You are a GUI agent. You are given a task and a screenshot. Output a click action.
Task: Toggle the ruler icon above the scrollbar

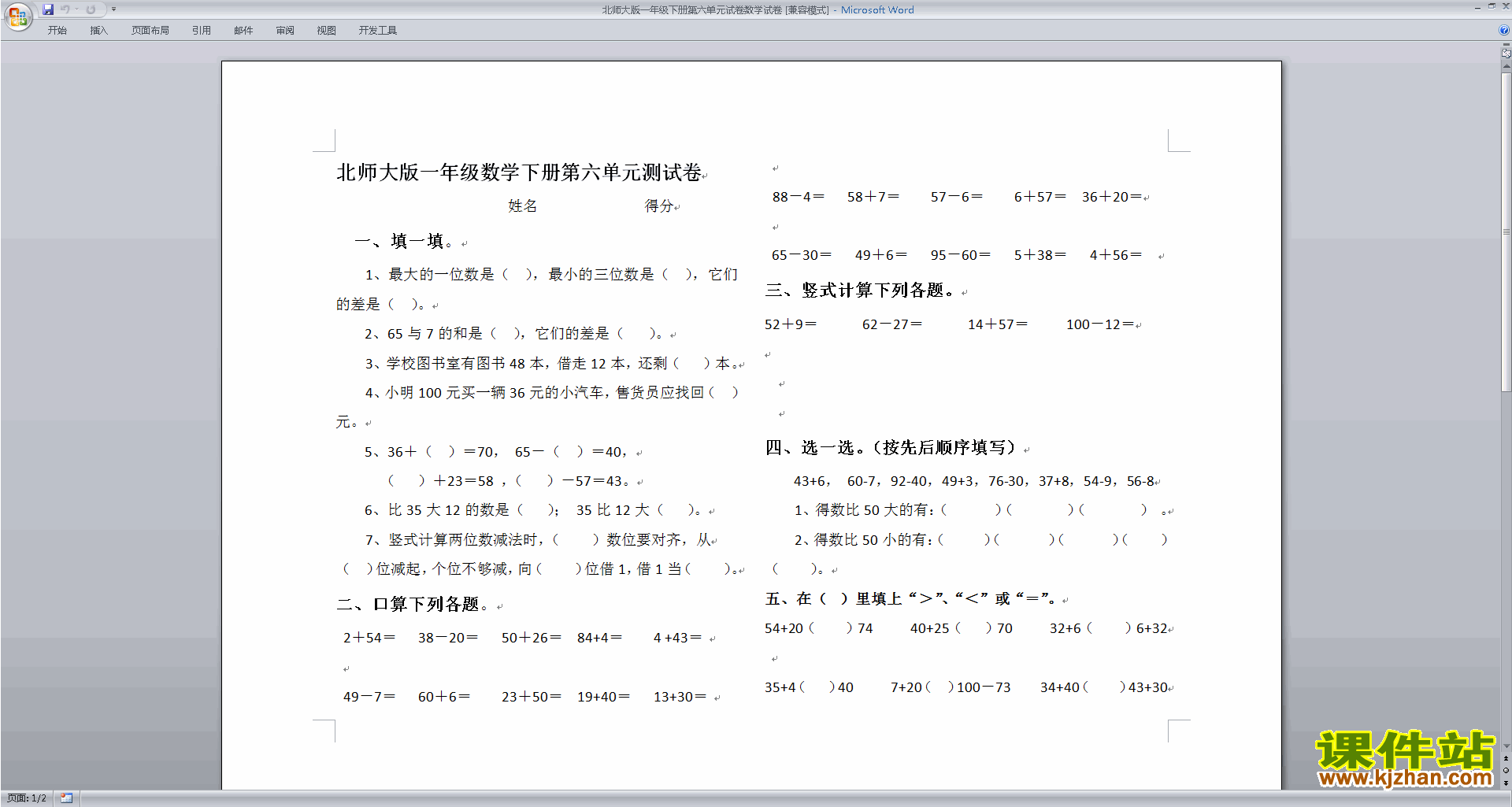(1506, 54)
